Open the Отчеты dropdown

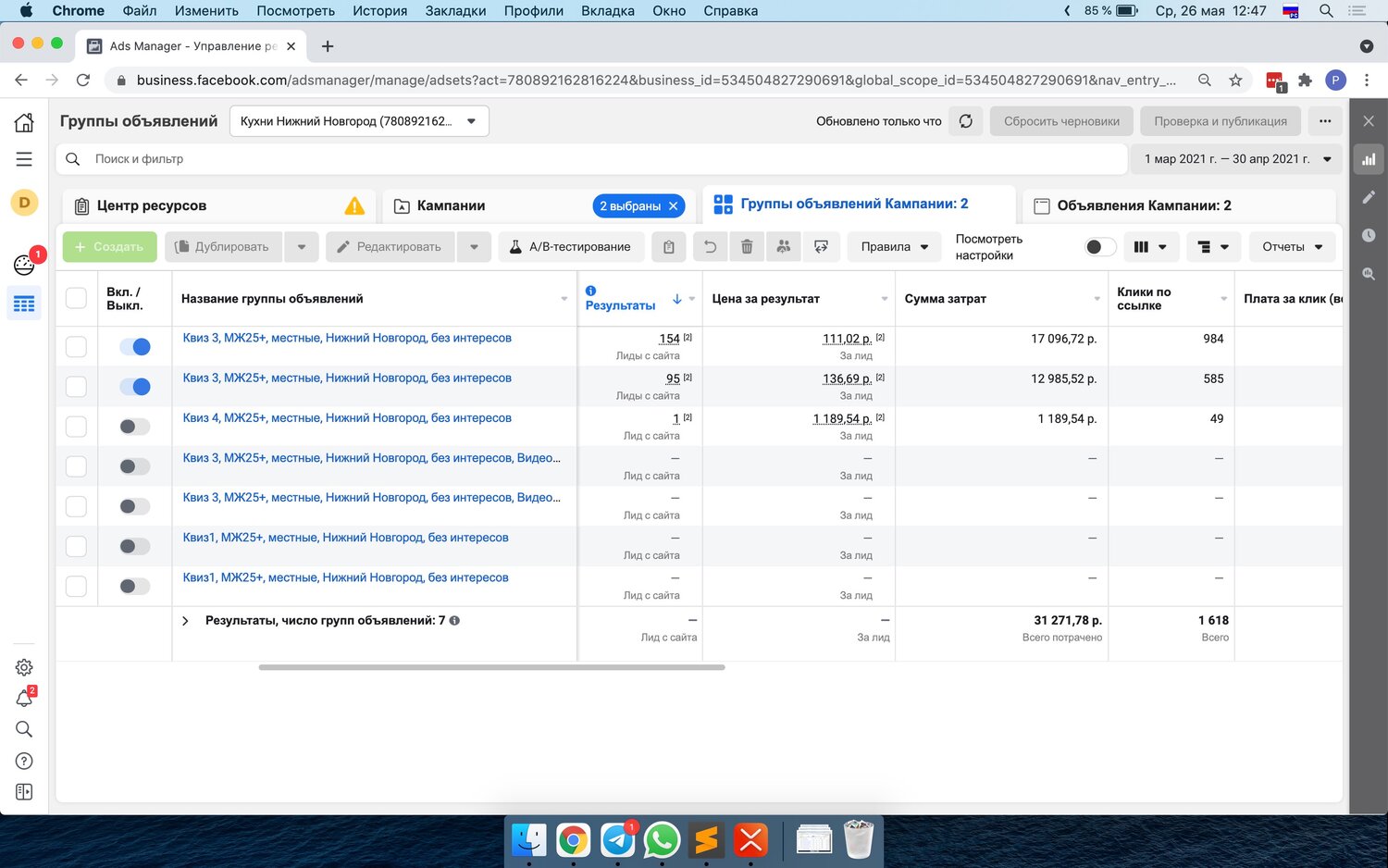click(1293, 247)
